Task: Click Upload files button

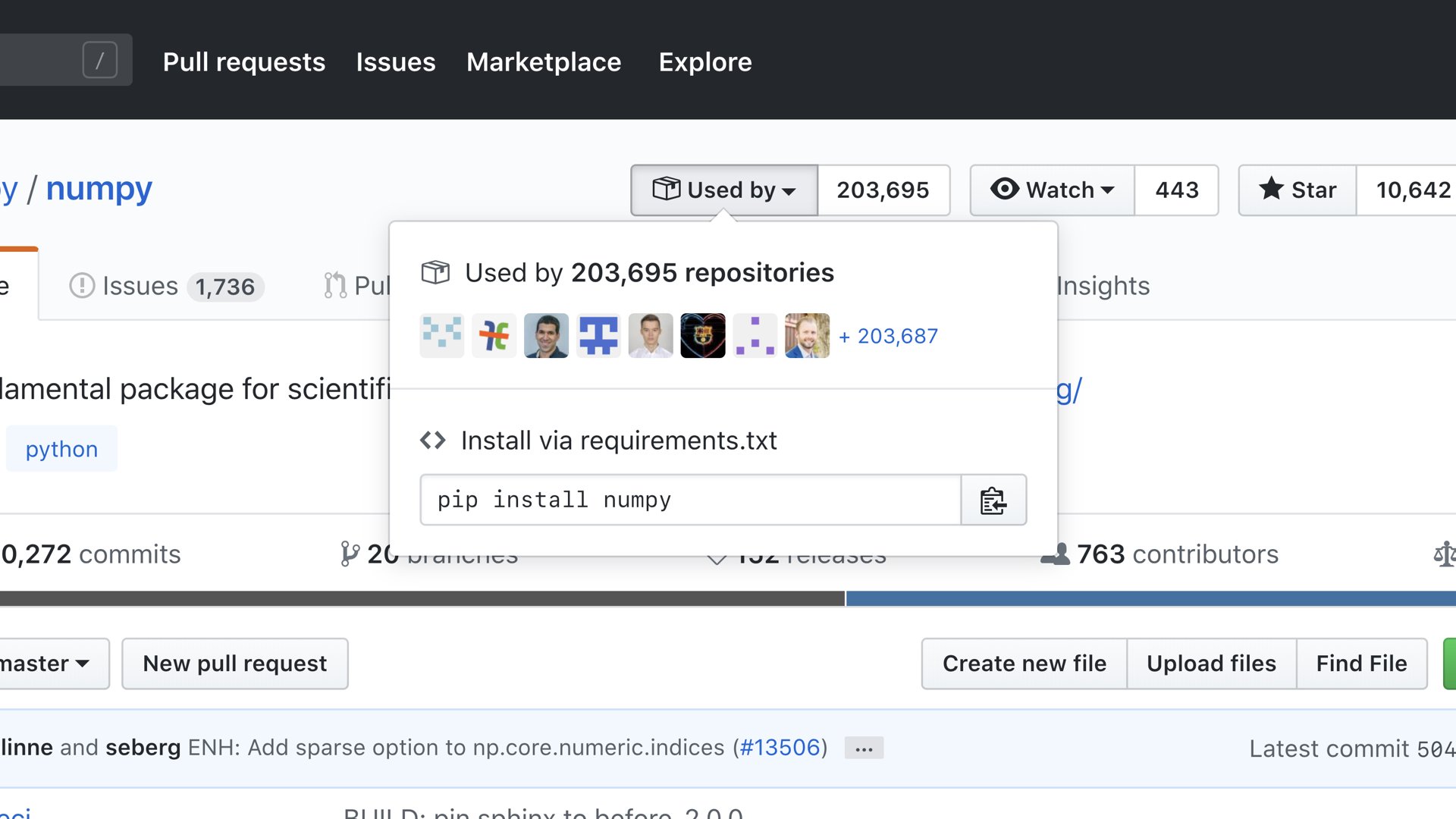Action: (1212, 664)
